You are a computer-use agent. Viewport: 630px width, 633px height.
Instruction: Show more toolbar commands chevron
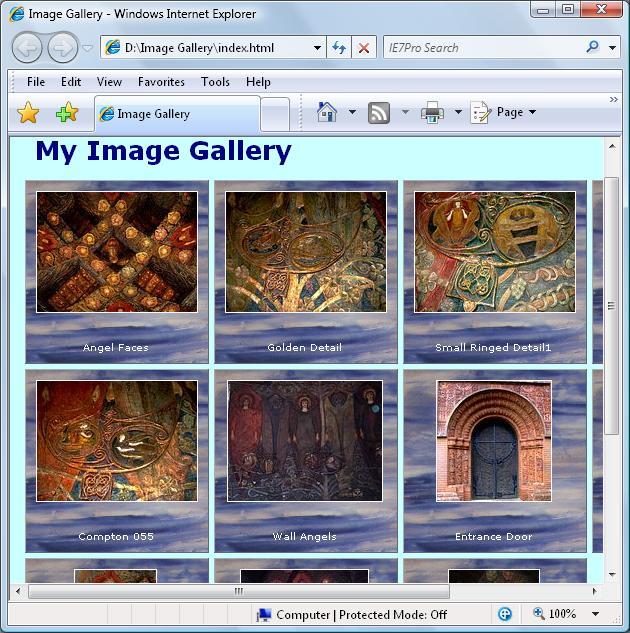[x=613, y=99]
